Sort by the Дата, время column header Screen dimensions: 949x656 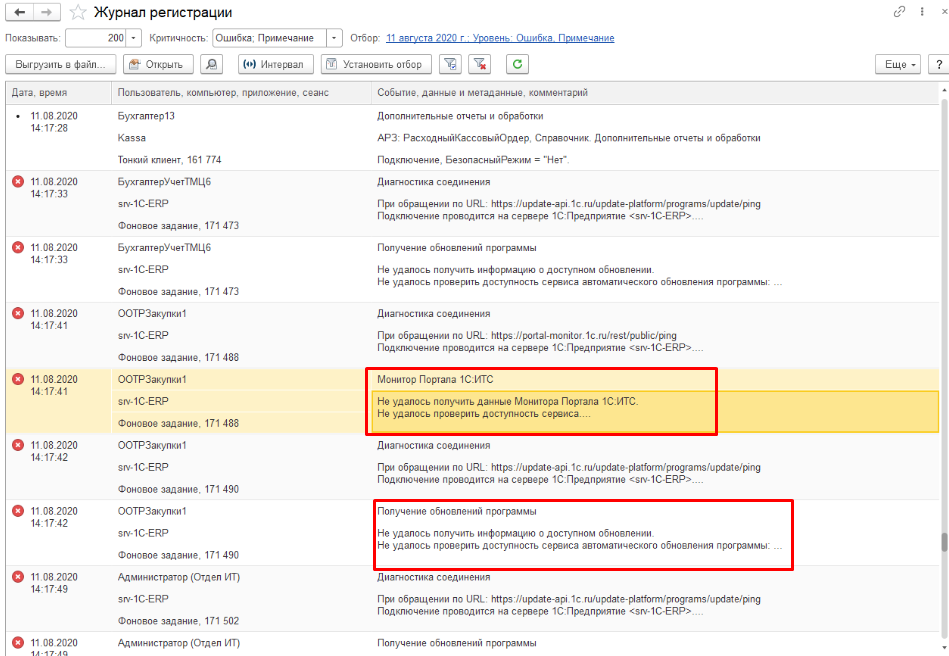coord(59,93)
